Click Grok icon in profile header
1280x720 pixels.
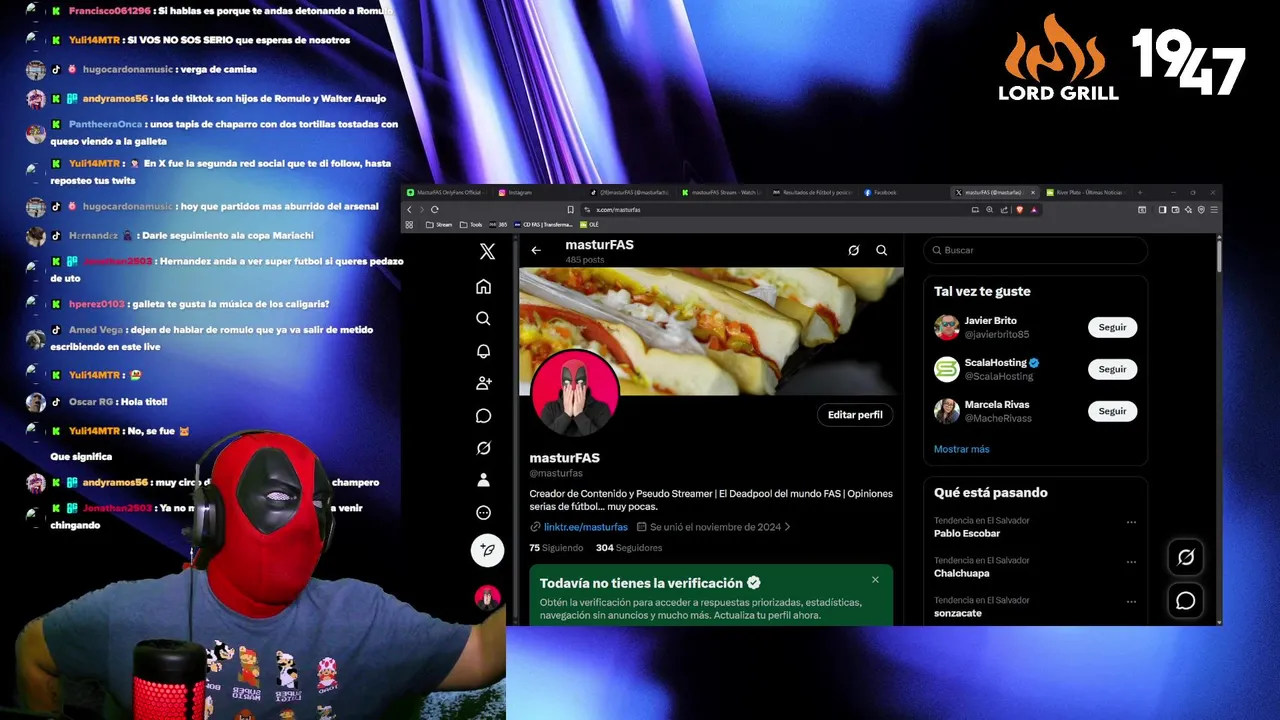pos(853,251)
